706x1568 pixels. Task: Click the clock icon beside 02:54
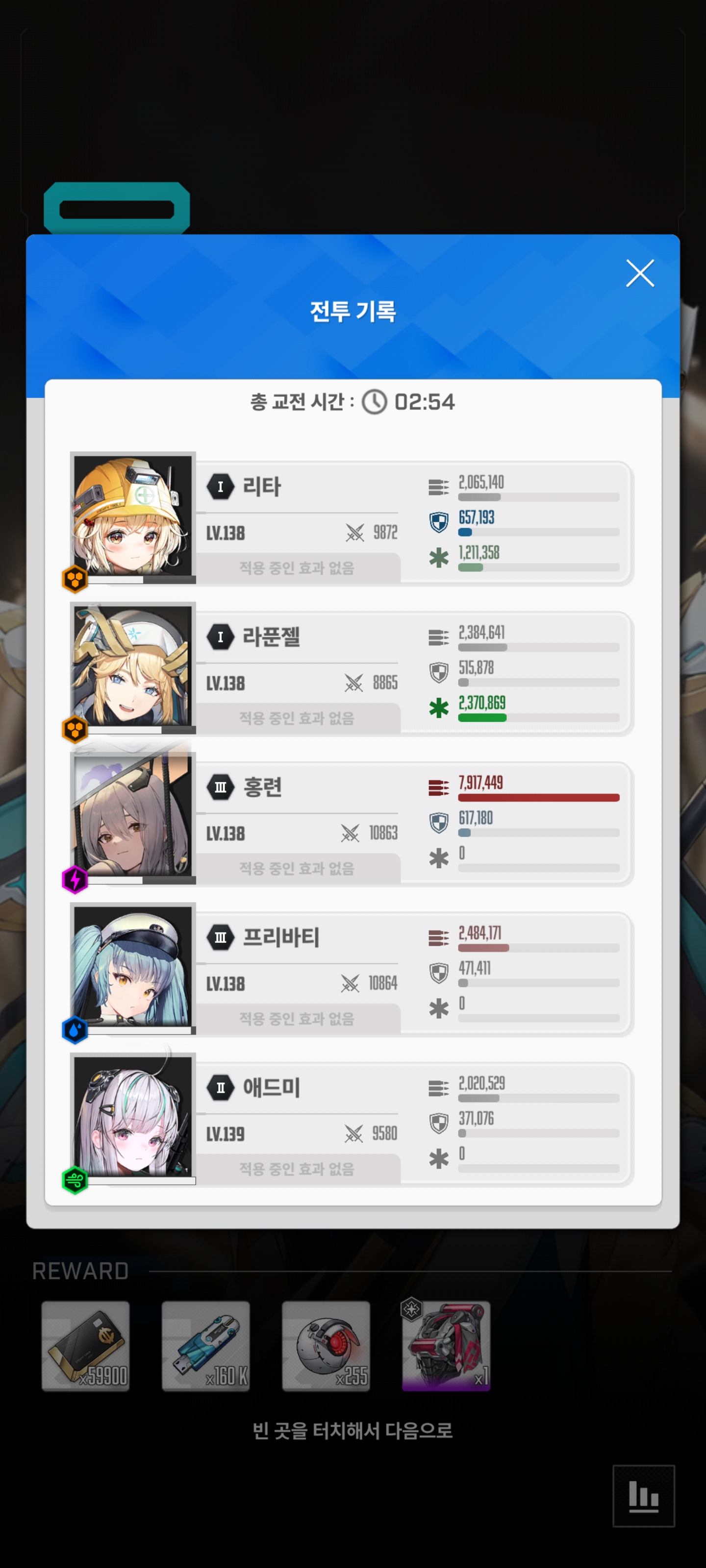pos(374,402)
